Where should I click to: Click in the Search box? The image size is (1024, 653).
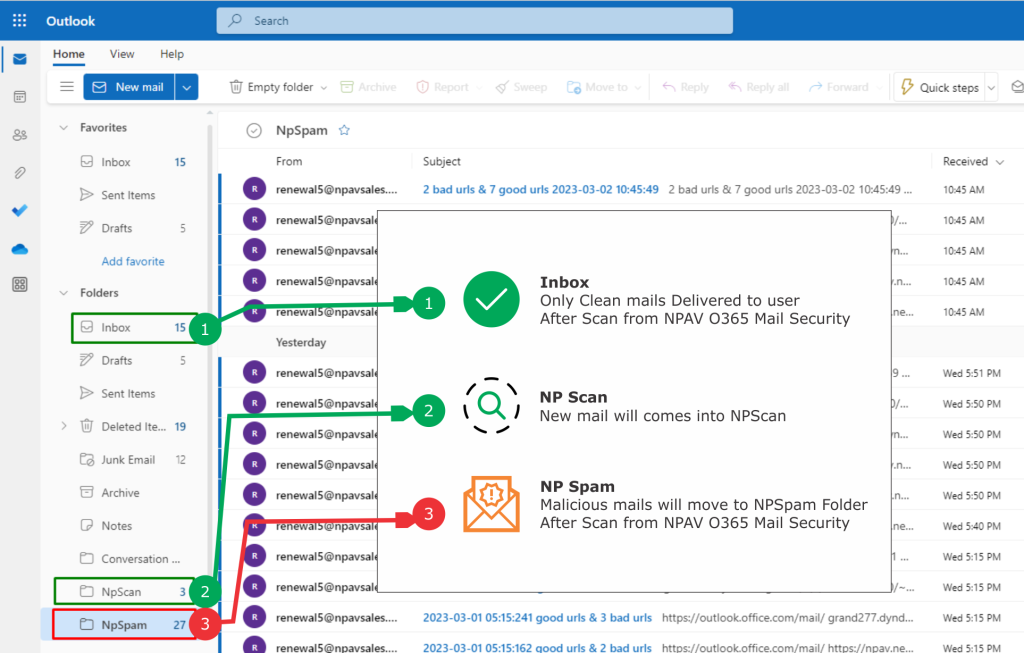click(474, 20)
